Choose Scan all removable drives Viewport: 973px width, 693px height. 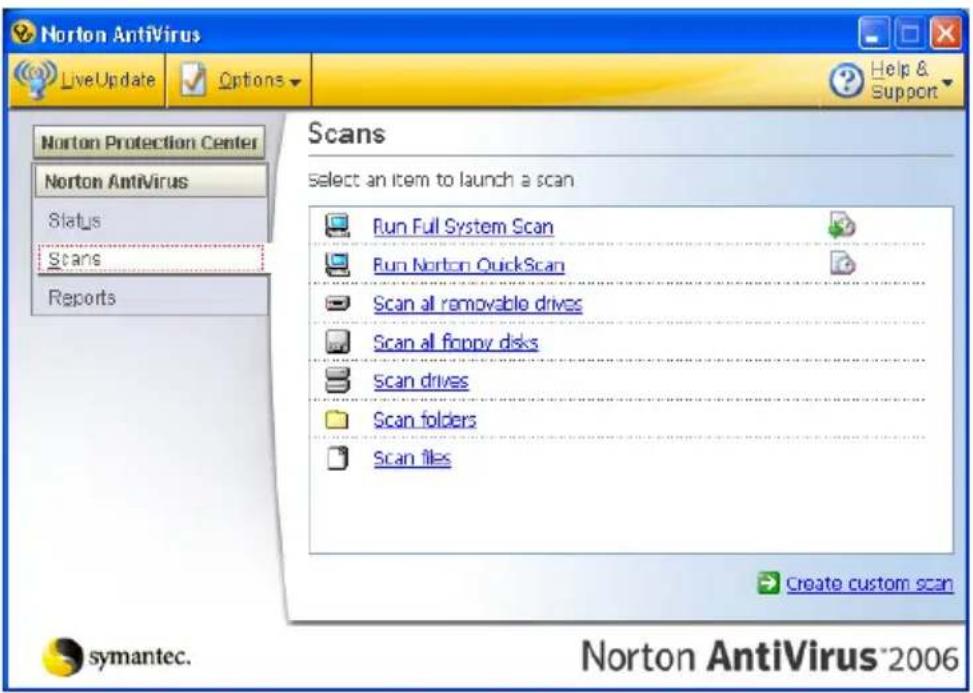click(478, 303)
